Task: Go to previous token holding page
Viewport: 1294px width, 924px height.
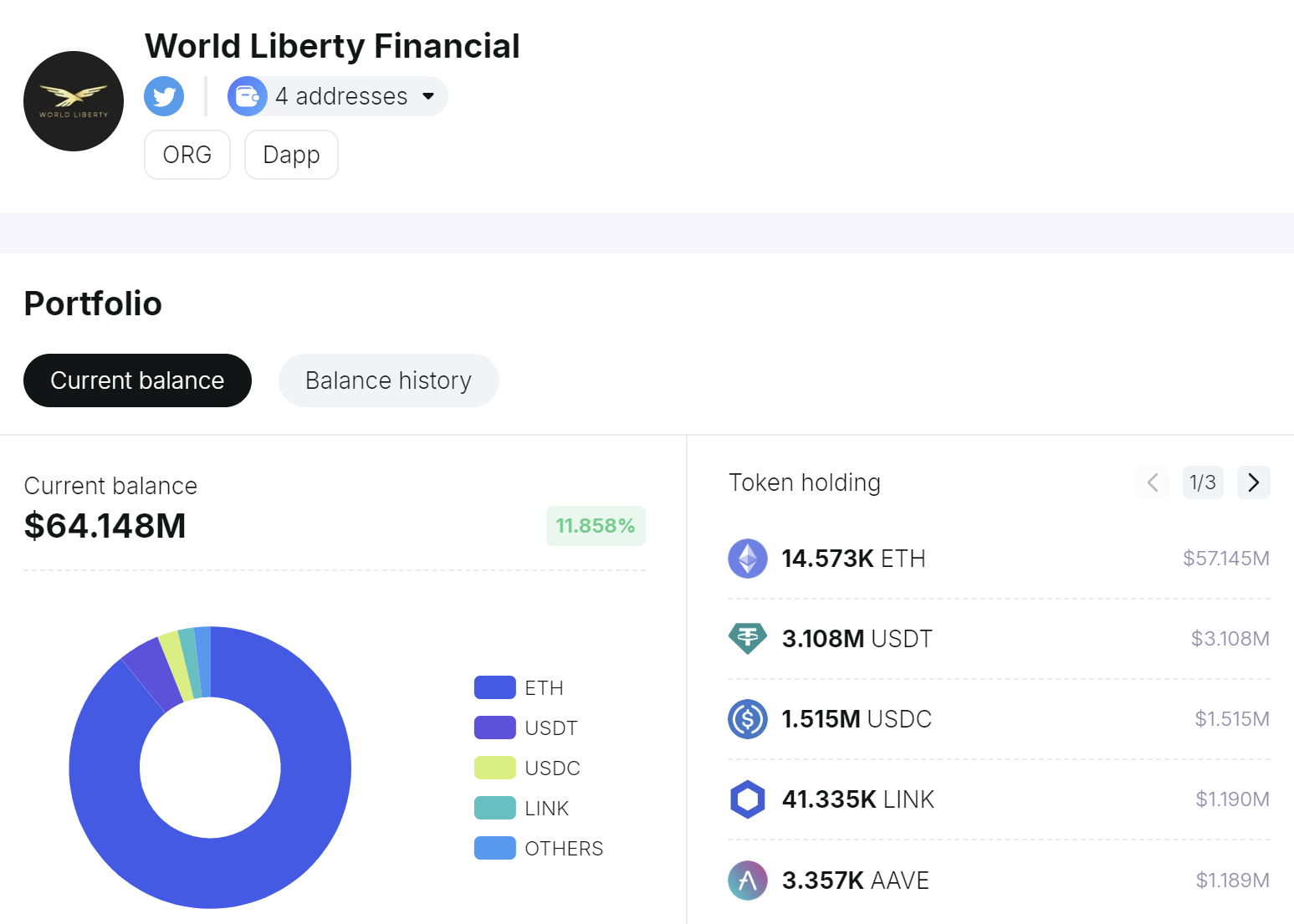Action: pos(1153,482)
